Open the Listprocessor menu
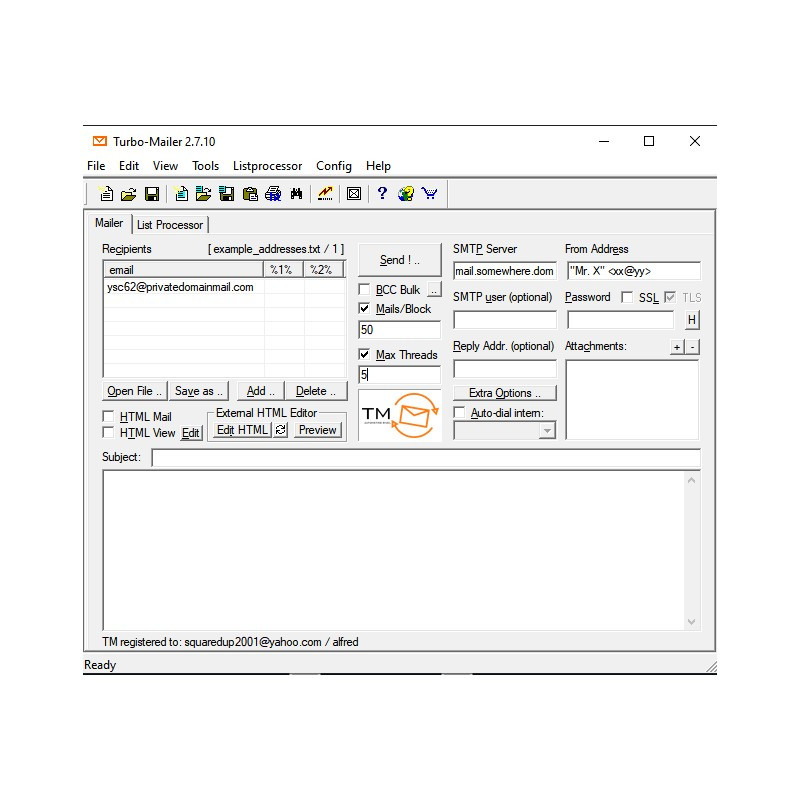 [x=267, y=166]
